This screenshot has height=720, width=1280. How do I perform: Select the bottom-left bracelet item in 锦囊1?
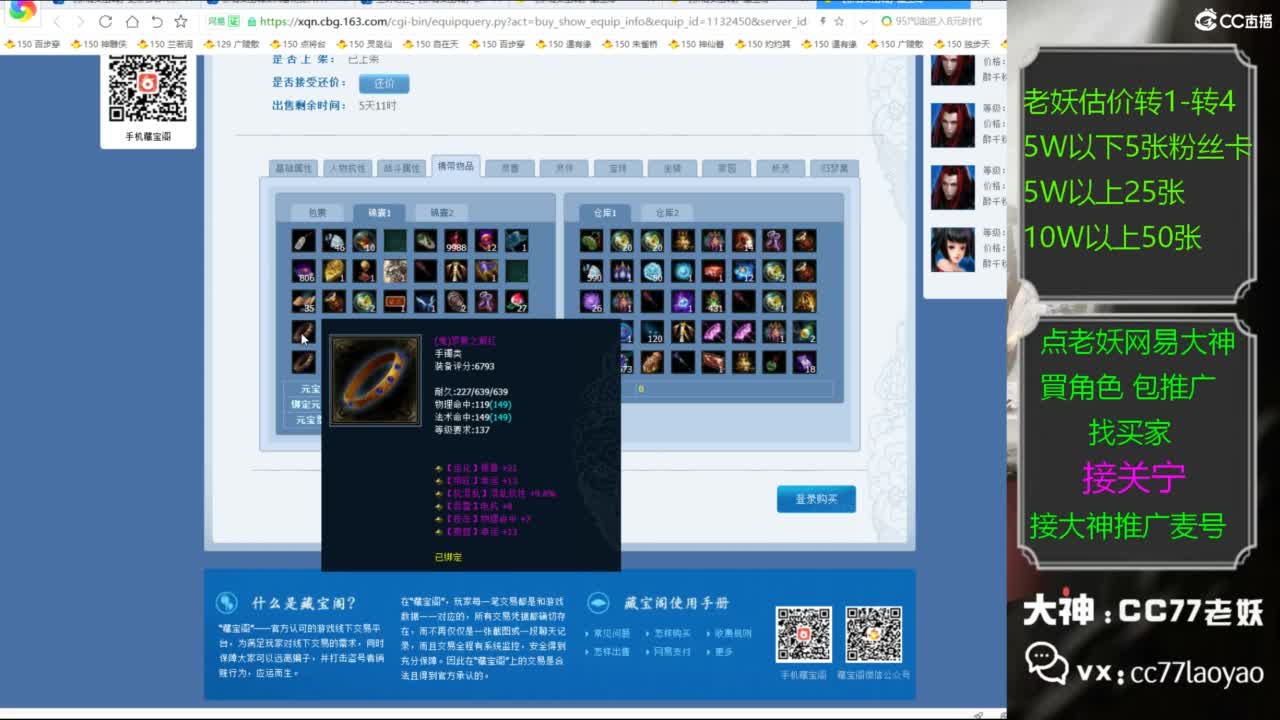[304, 361]
